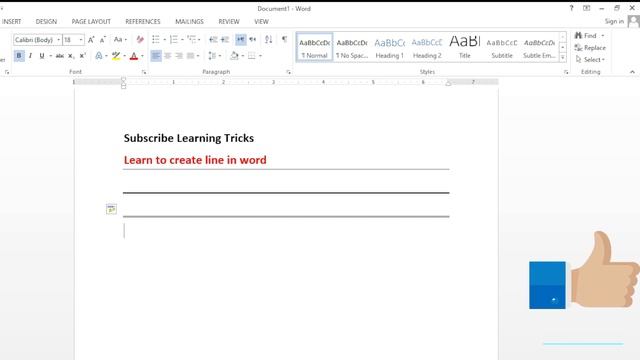Click Shading paint bucket icon

[234, 56]
